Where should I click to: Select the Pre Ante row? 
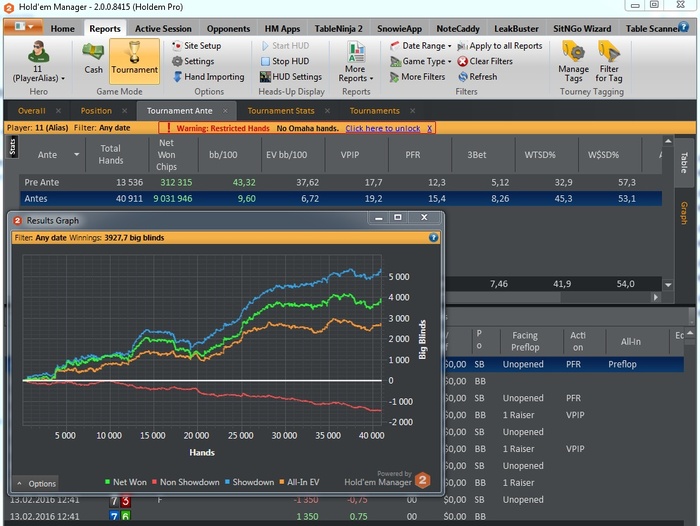(x=341, y=182)
